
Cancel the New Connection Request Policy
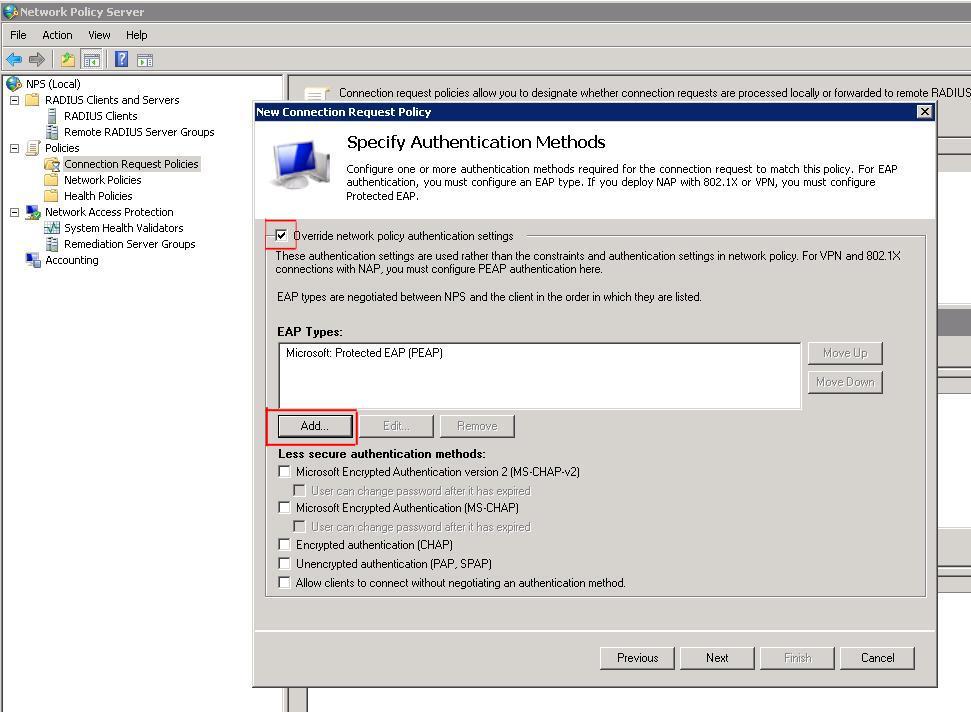click(877, 658)
